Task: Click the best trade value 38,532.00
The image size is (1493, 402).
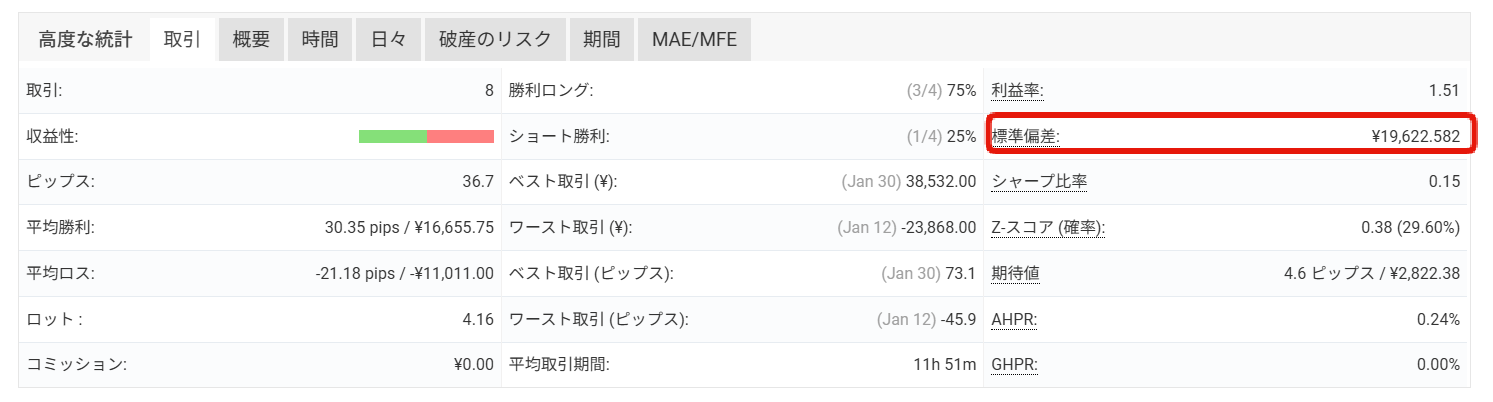Action: [x=940, y=182]
